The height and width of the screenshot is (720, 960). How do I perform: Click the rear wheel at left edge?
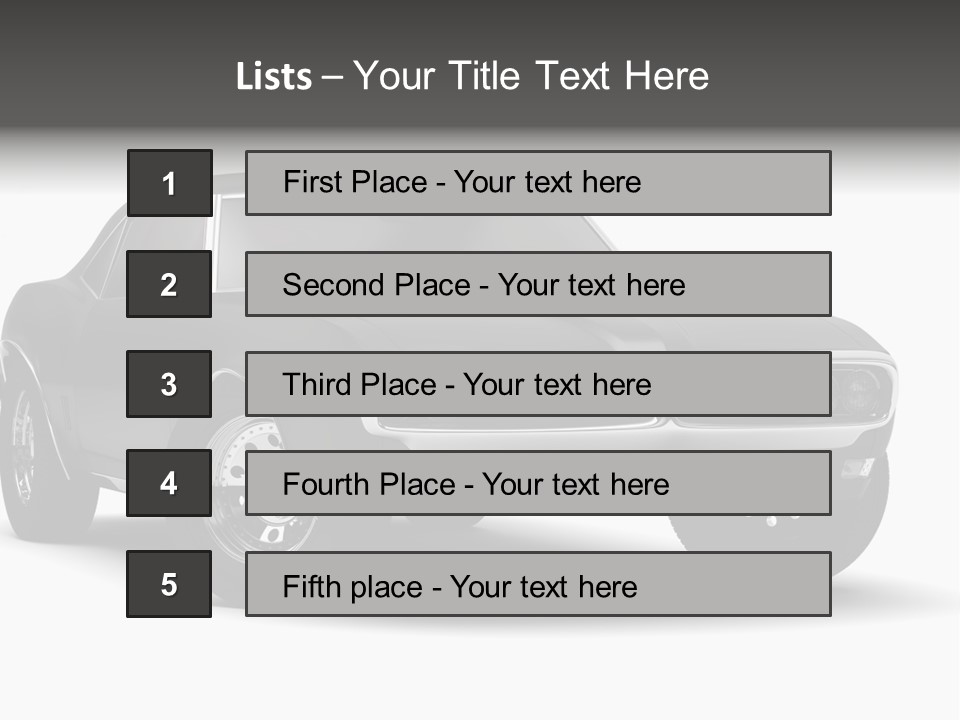click(x=25, y=450)
